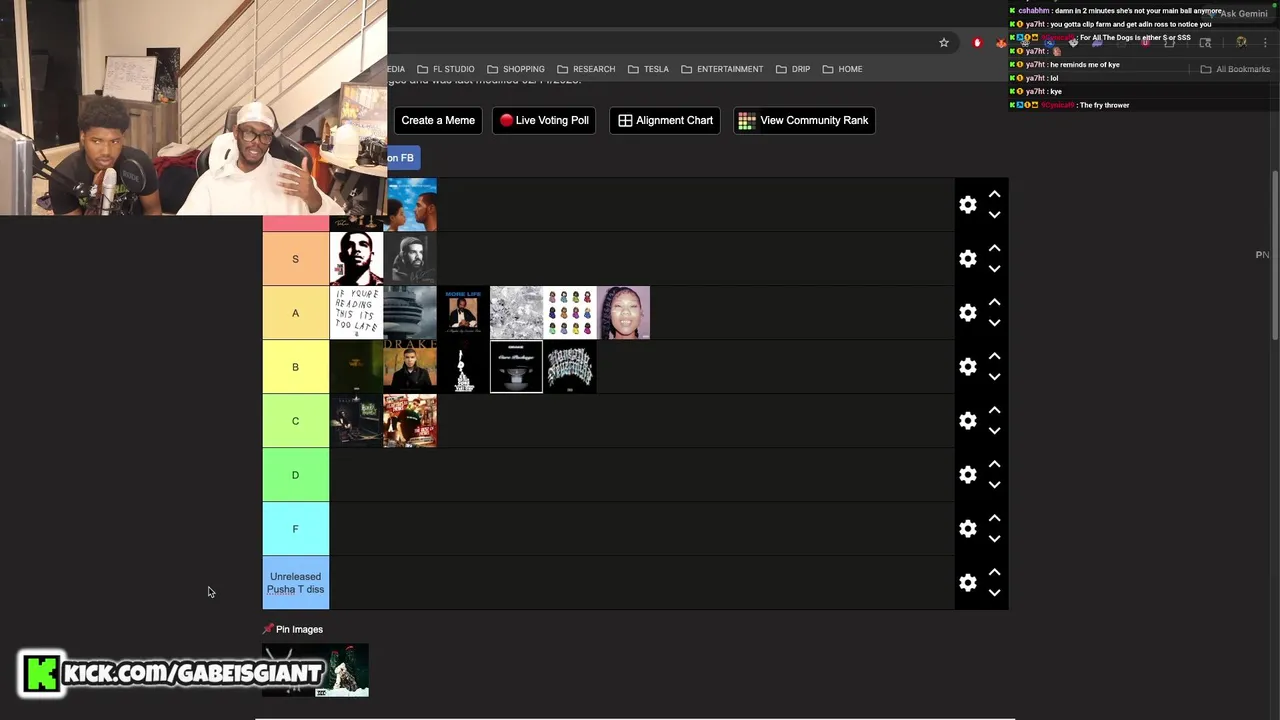Move the B tier row up
Screen dimensions: 1280x720
(x=994, y=356)
